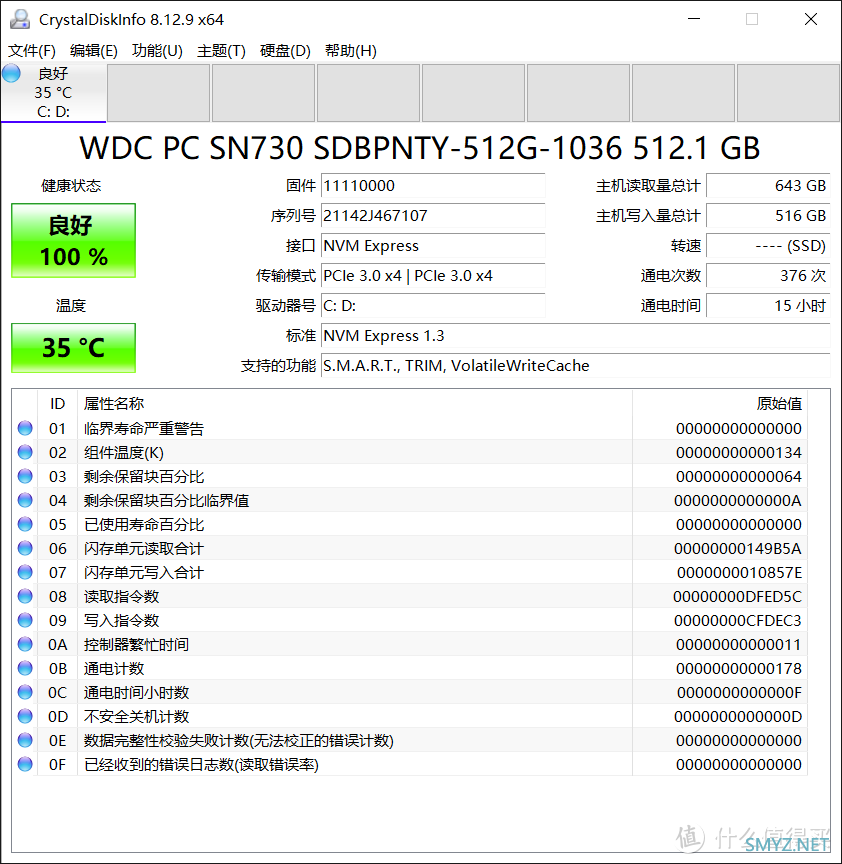Open the 主题(T) menu
The height and width of the screenshot is (864, 842).
point(221,51)
